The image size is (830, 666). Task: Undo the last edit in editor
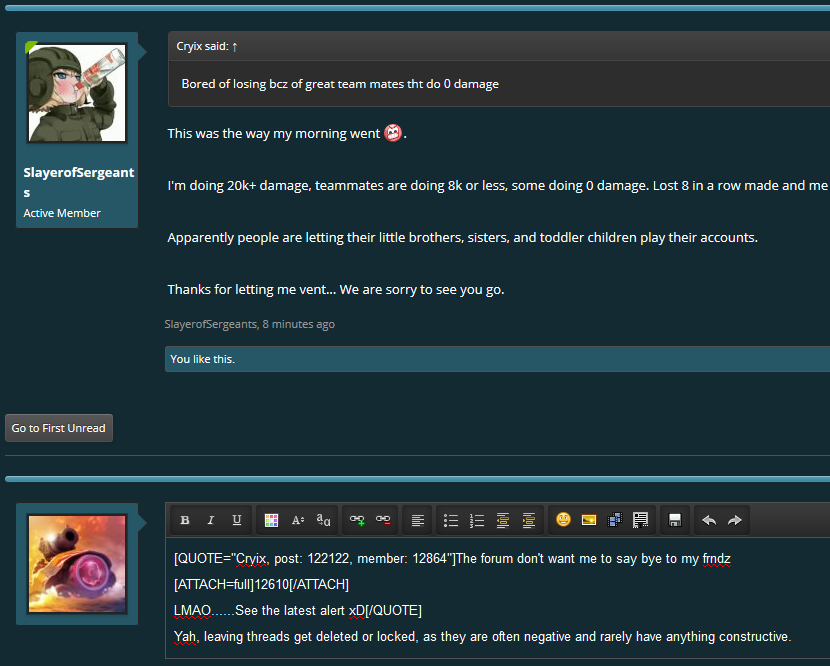pos(709,520)
